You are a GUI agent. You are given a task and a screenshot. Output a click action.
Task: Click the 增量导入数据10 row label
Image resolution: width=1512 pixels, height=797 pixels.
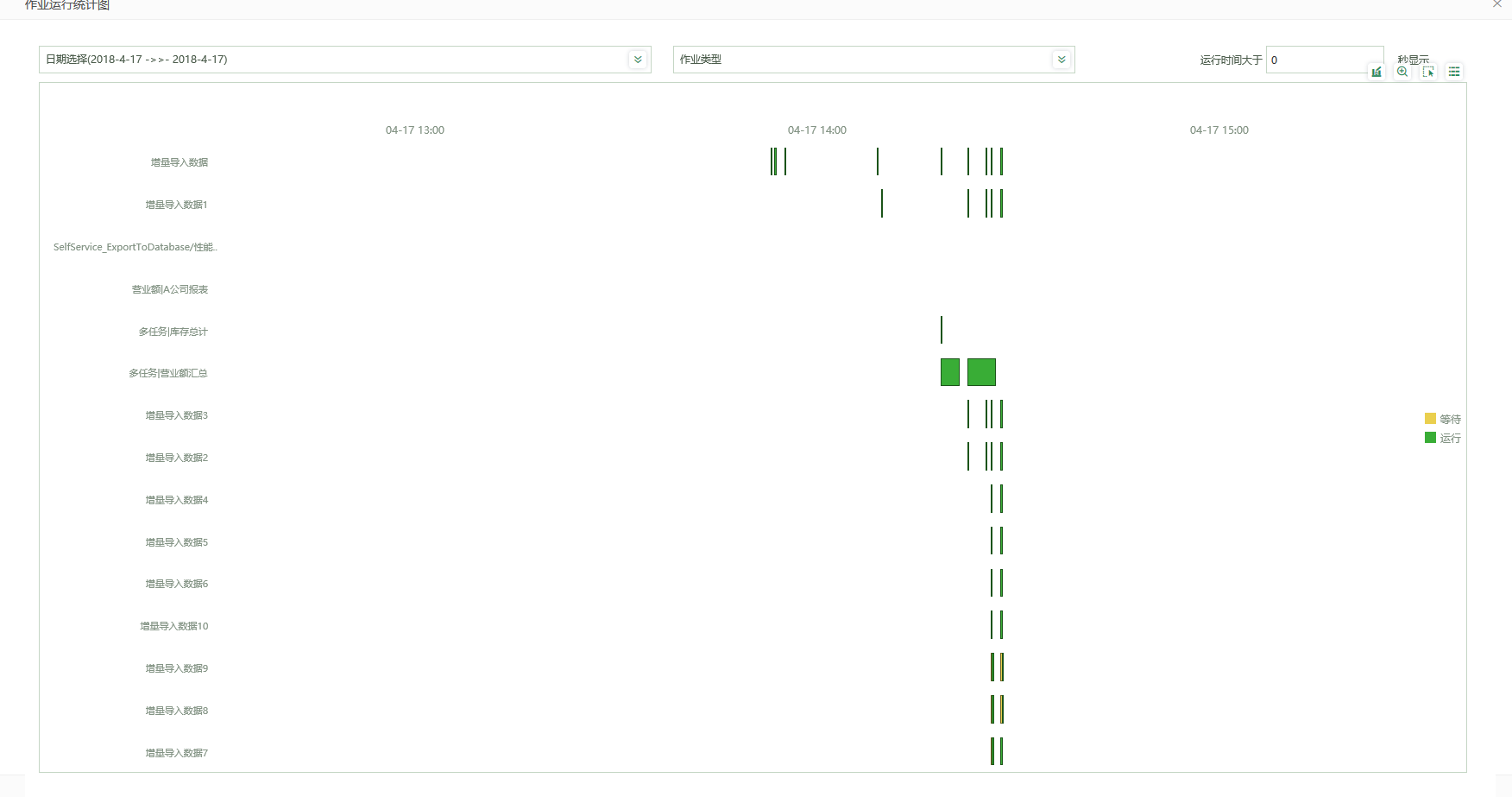pos(174,626)
